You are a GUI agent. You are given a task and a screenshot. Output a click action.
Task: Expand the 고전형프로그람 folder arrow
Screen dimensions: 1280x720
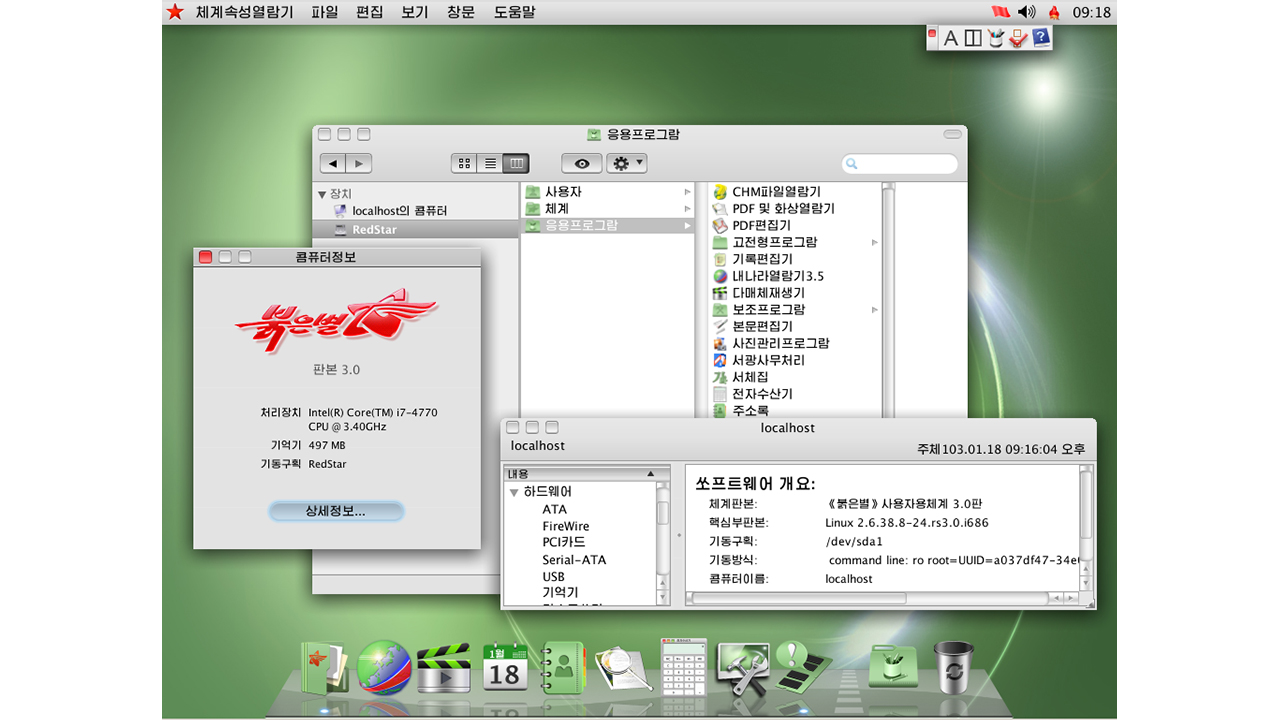pyautogui.click(x=875, y=243)
